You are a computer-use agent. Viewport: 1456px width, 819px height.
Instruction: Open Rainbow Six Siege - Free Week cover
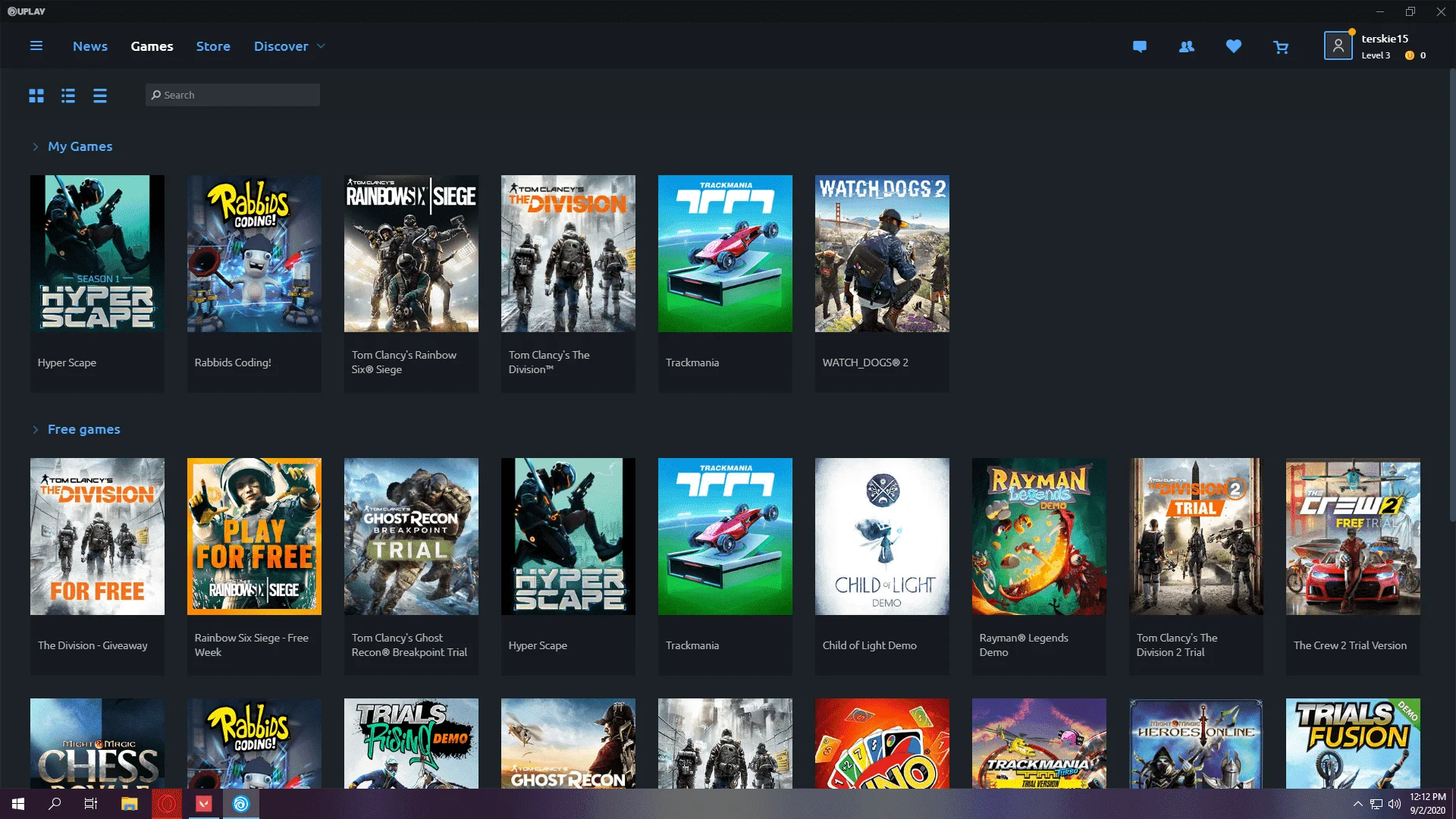(x=254, y=536)
